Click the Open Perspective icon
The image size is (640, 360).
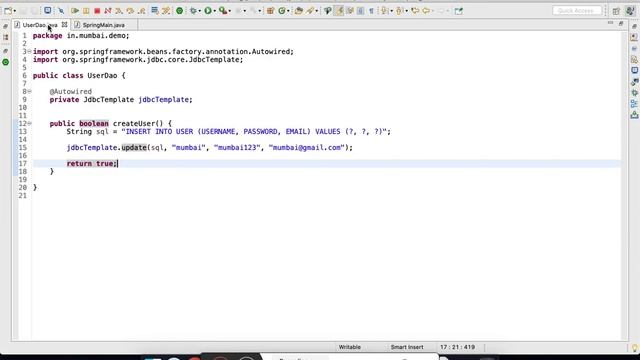616,11
